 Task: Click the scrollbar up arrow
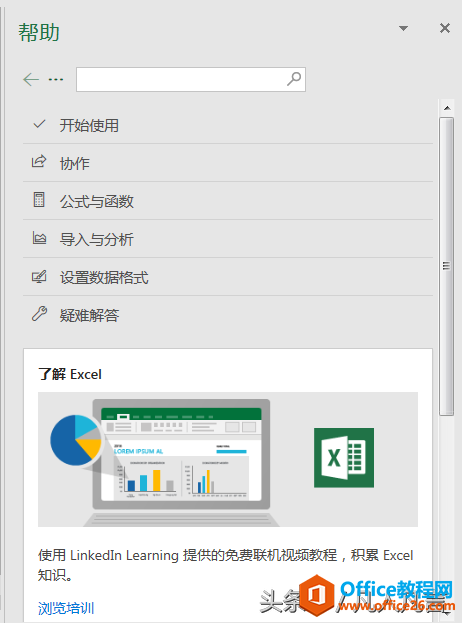447,108
